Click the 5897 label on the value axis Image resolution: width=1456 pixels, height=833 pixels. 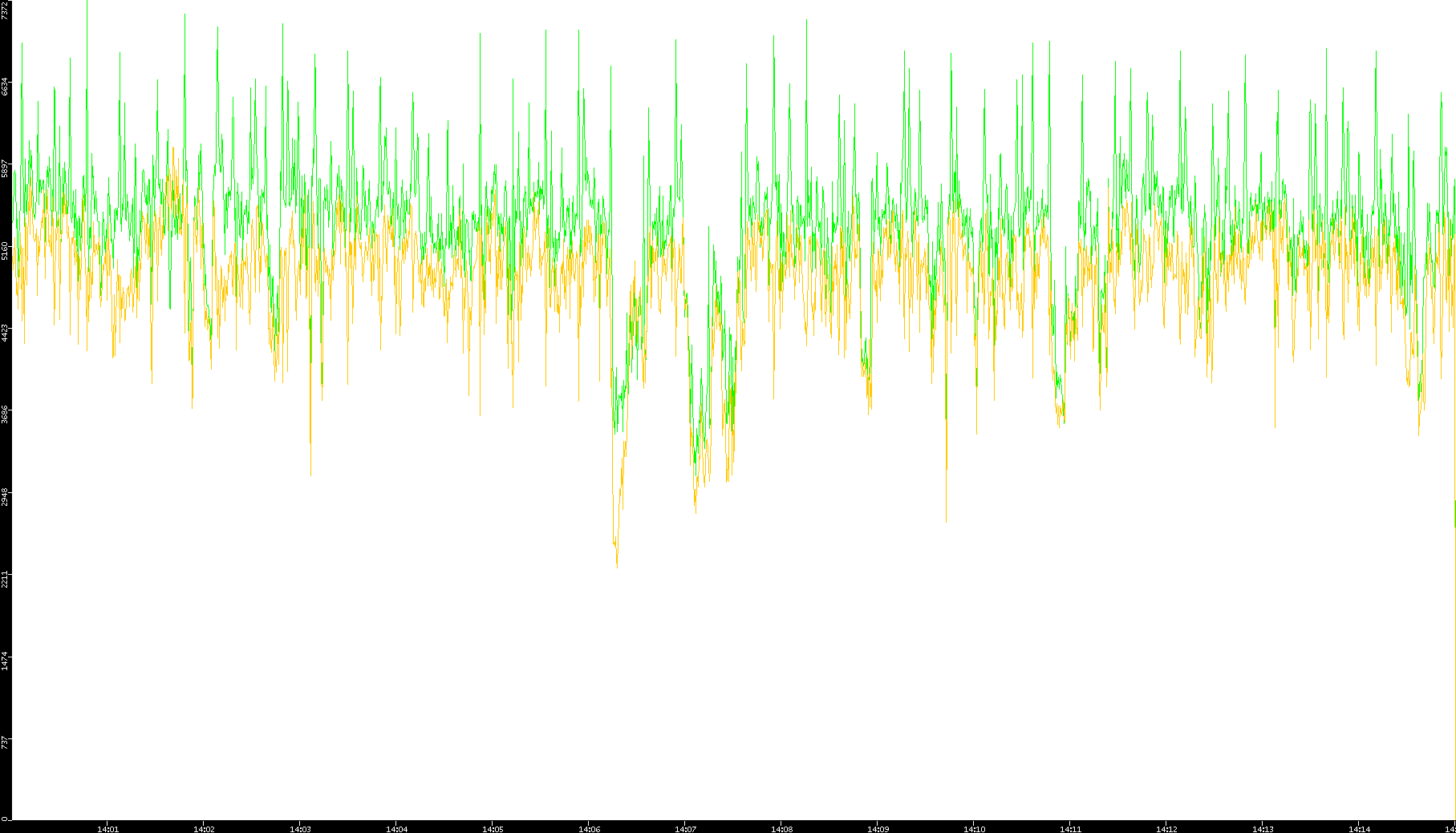pos(6,168)
